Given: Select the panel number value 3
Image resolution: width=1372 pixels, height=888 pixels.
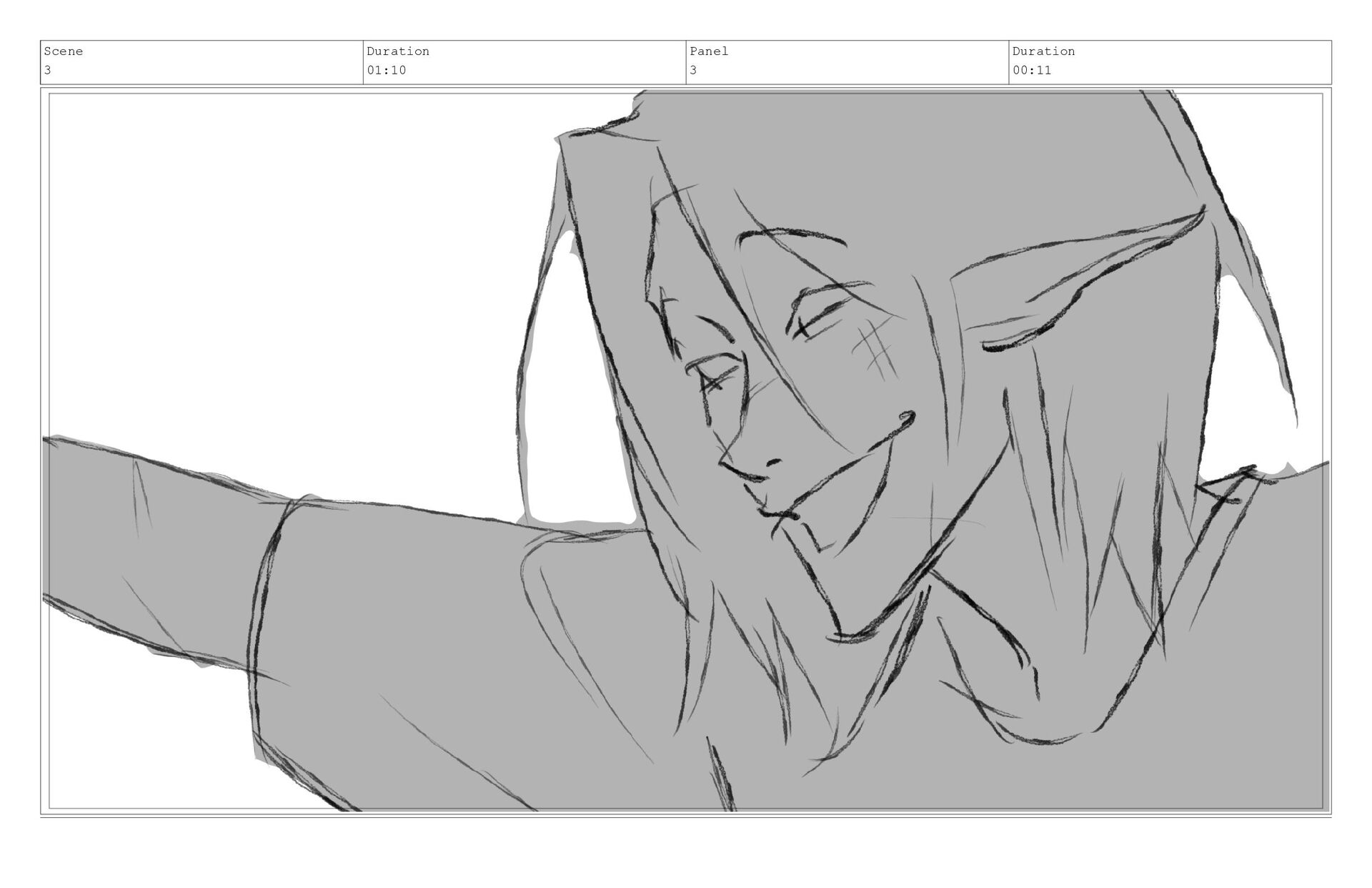Looking at the screenshot, I should [x=693, y=70].
